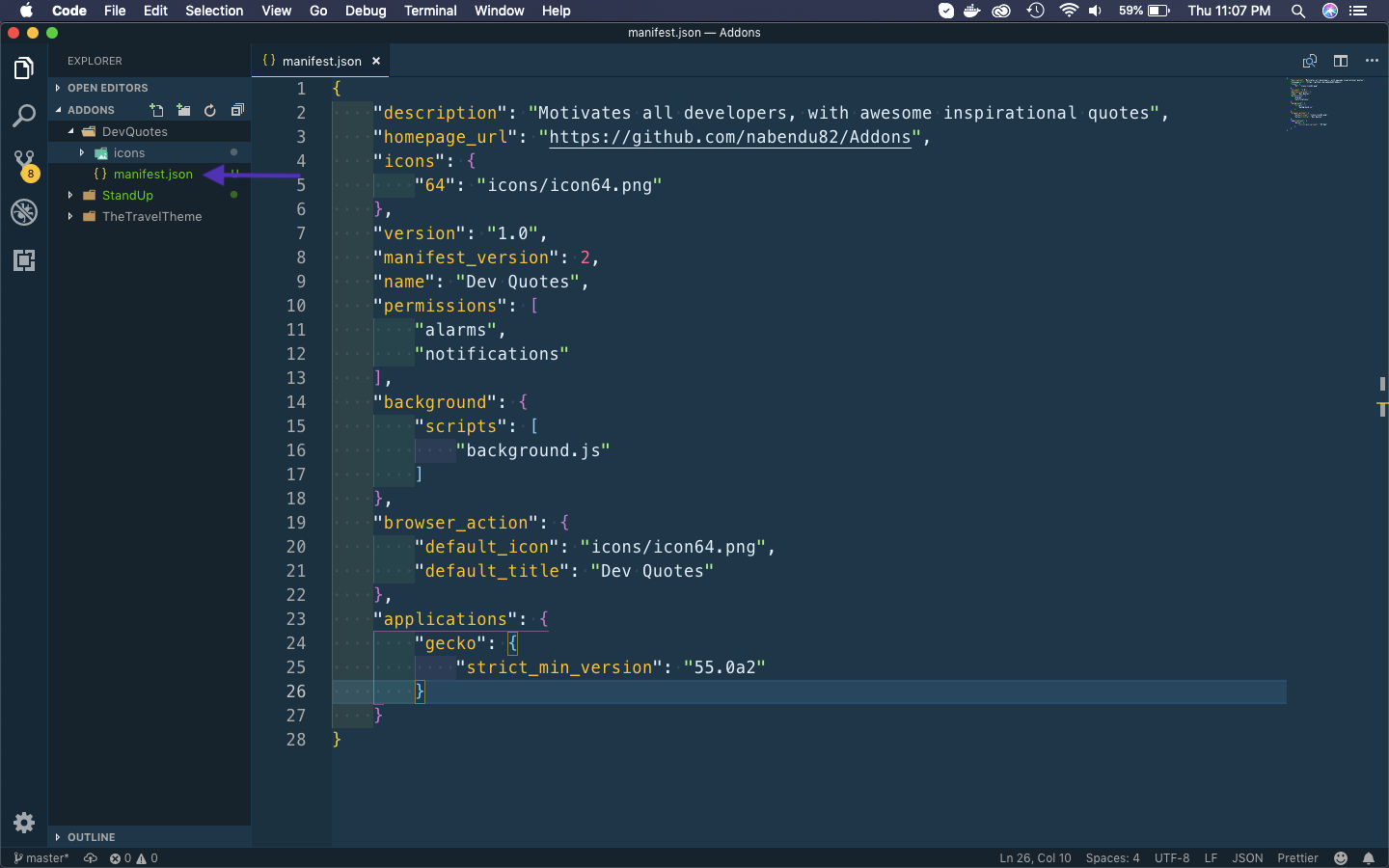The image size is (1389, 868).
Task: Click the Publish/sync cloud icon
Action: tap(91, 858)
